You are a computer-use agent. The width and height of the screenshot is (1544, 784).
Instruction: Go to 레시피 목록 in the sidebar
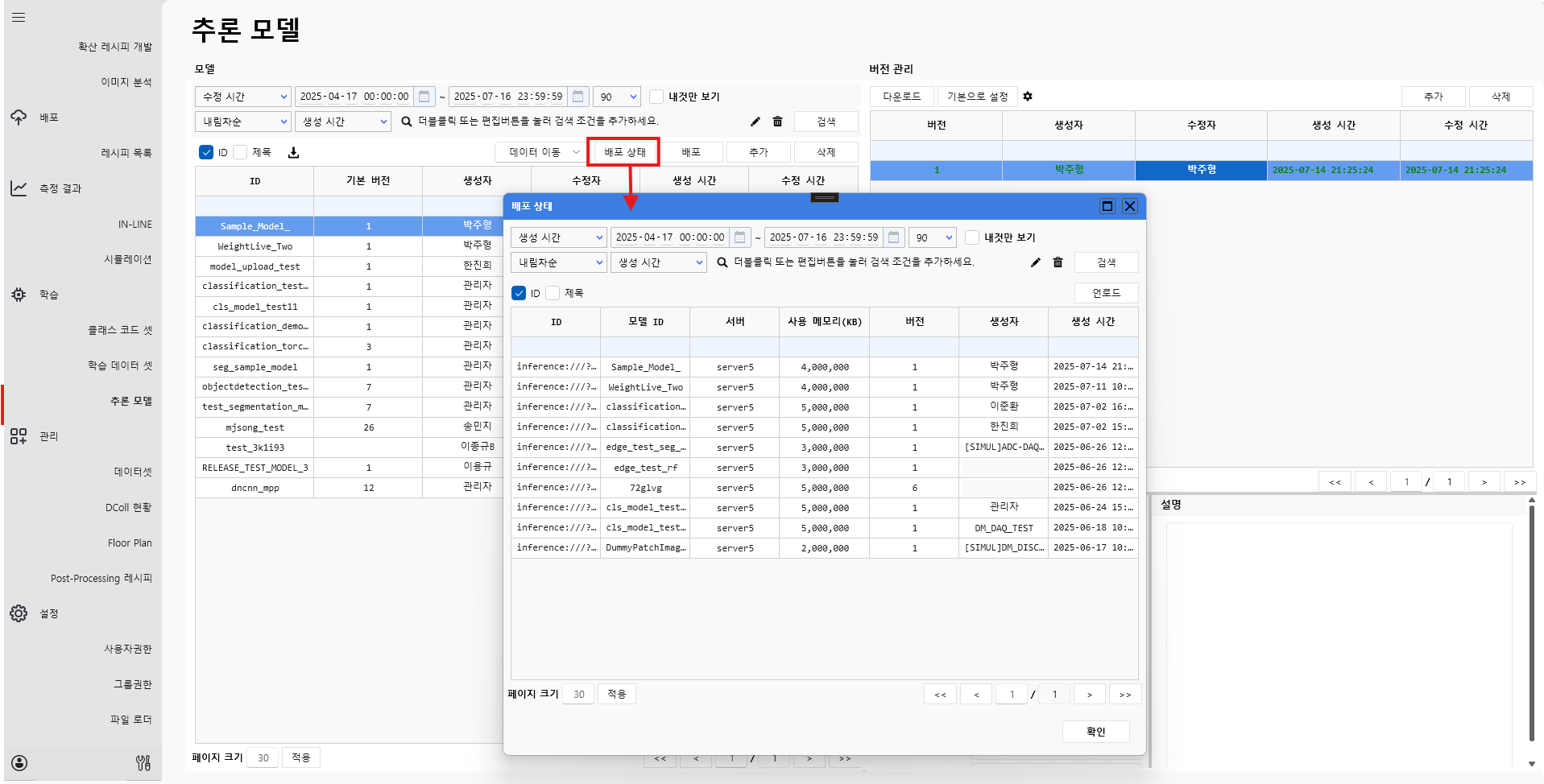tap(126, 153)
